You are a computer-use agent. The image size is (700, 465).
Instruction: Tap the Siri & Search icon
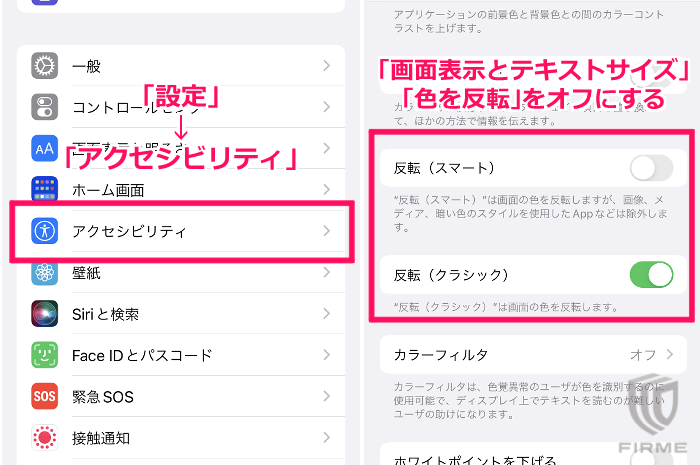pyautogui.click(x=45, y=314)
